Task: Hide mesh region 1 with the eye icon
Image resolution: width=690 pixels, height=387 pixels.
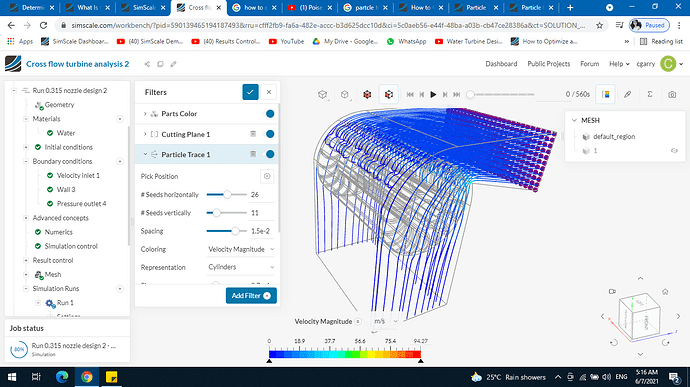Action: (x=674, y=151)
